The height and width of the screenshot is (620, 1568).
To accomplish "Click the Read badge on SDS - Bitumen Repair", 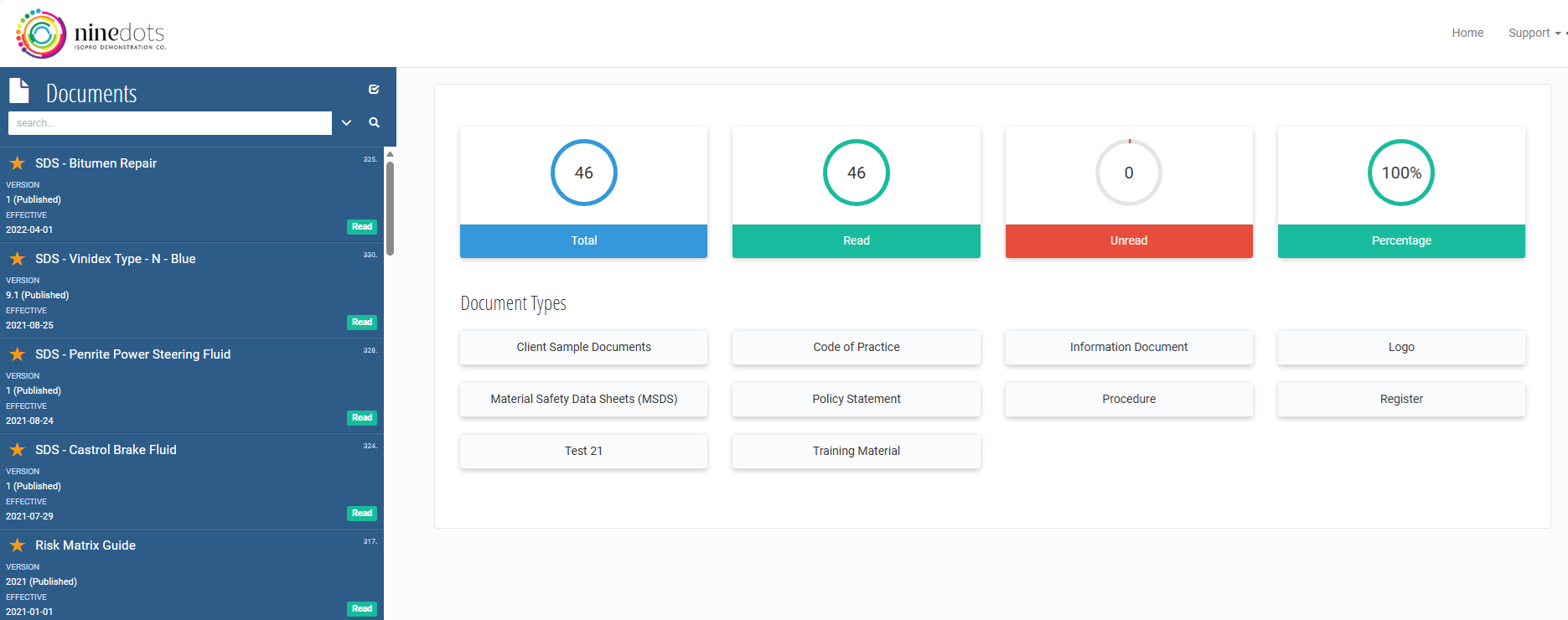I will tap(362, 227).
